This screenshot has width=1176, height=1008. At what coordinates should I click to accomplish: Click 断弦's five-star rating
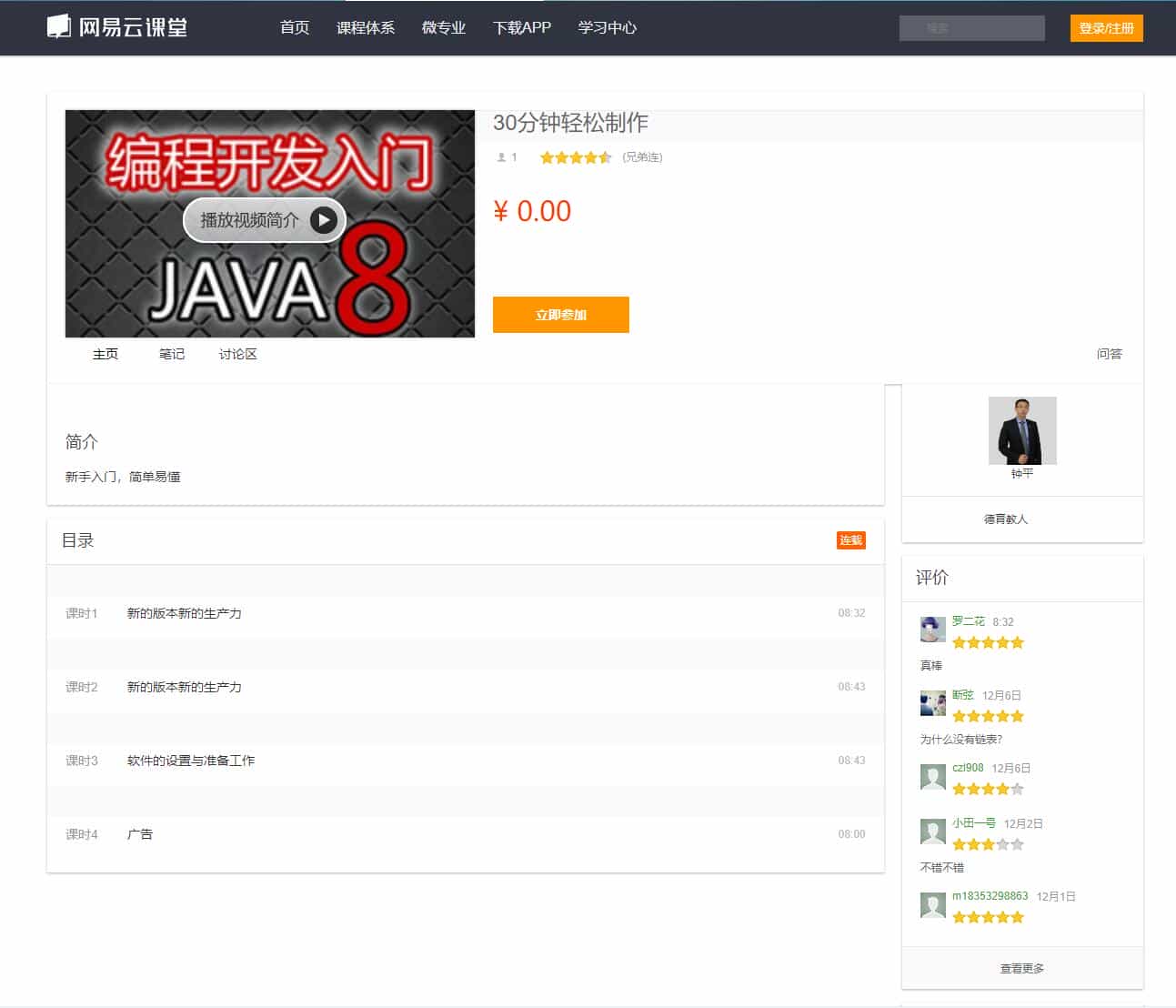click(989, 716)
